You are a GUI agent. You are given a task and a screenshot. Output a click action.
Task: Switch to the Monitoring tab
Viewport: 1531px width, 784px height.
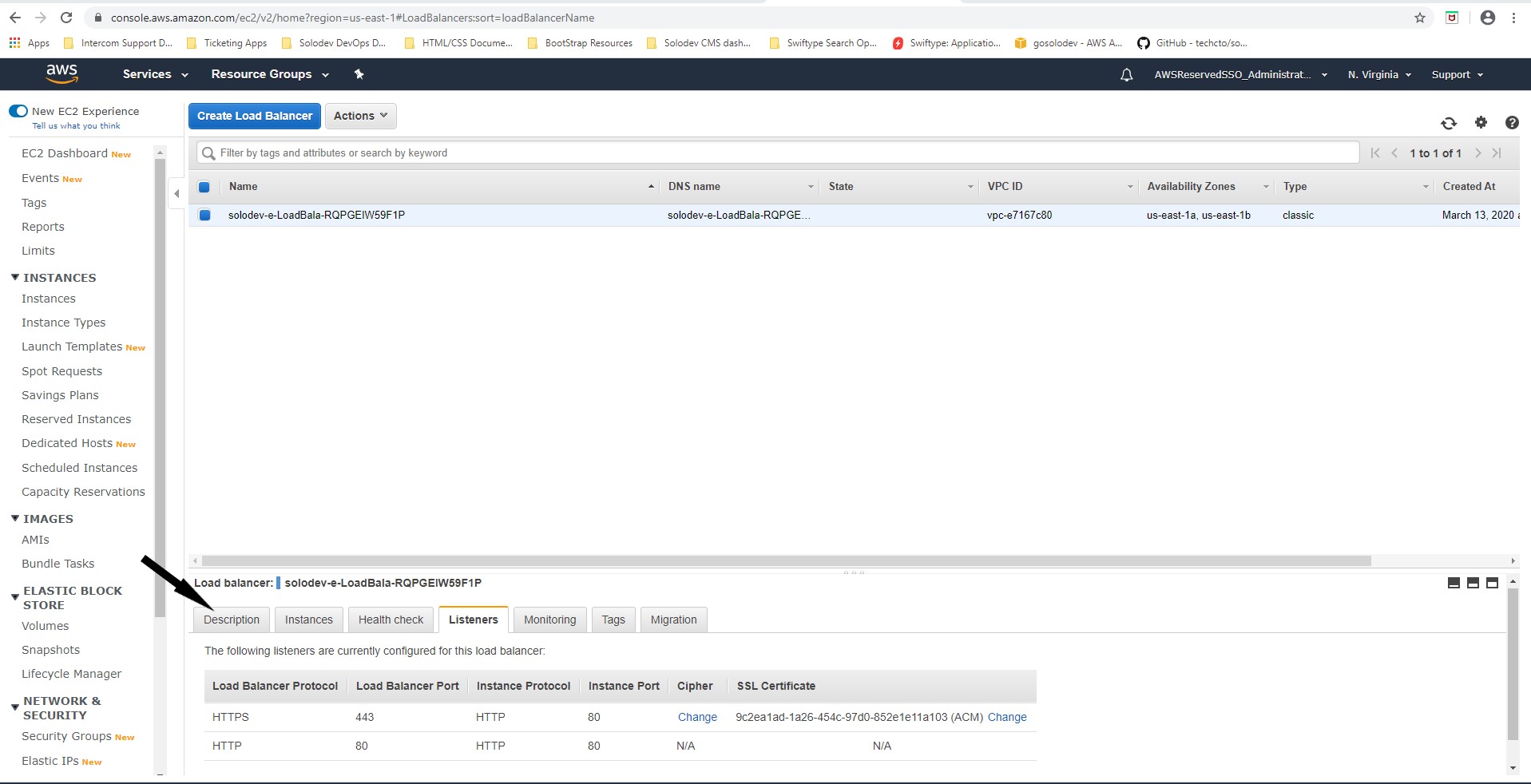550,620
